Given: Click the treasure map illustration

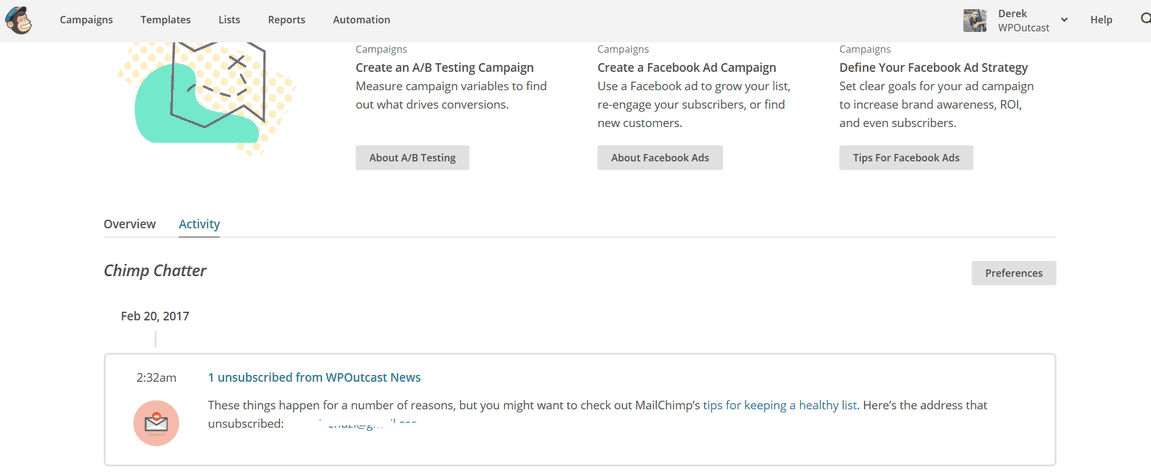Looking at the screenshot, I should click(207, 98).
